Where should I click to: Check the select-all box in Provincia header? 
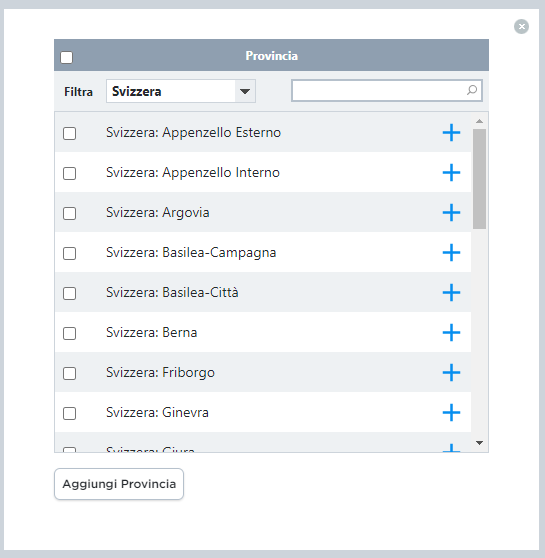point(67,57)
